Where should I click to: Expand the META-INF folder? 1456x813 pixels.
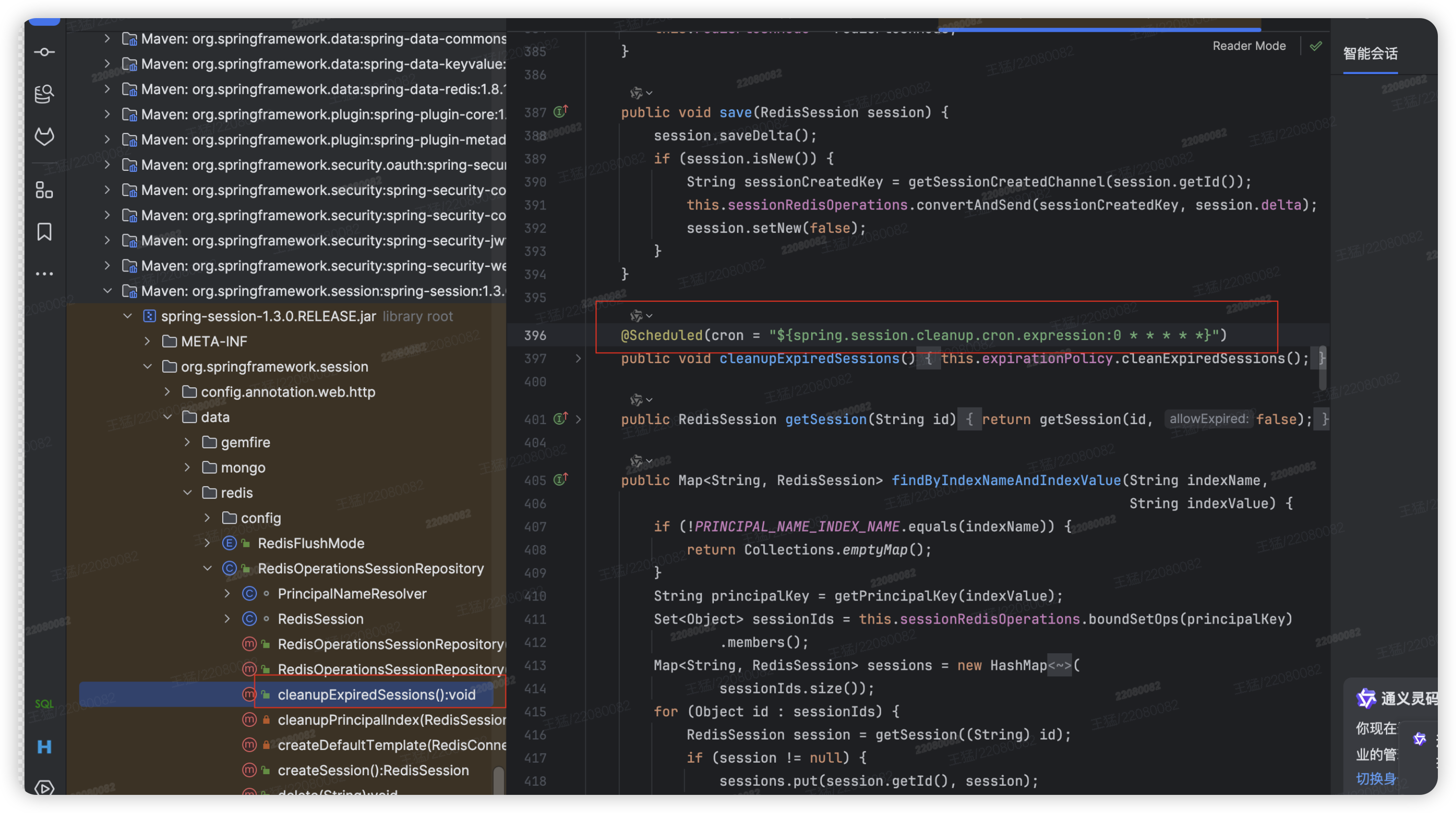click(x=147, y=341)
